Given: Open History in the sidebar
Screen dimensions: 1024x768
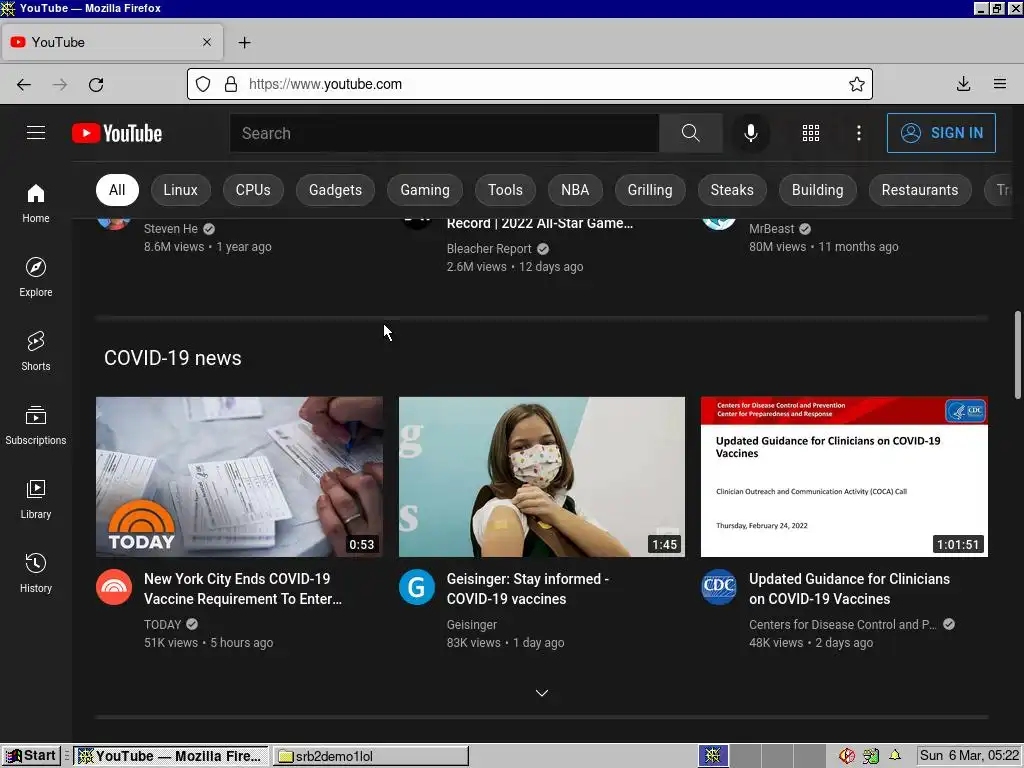Looking at the screenshot, I should pos(36,573).
